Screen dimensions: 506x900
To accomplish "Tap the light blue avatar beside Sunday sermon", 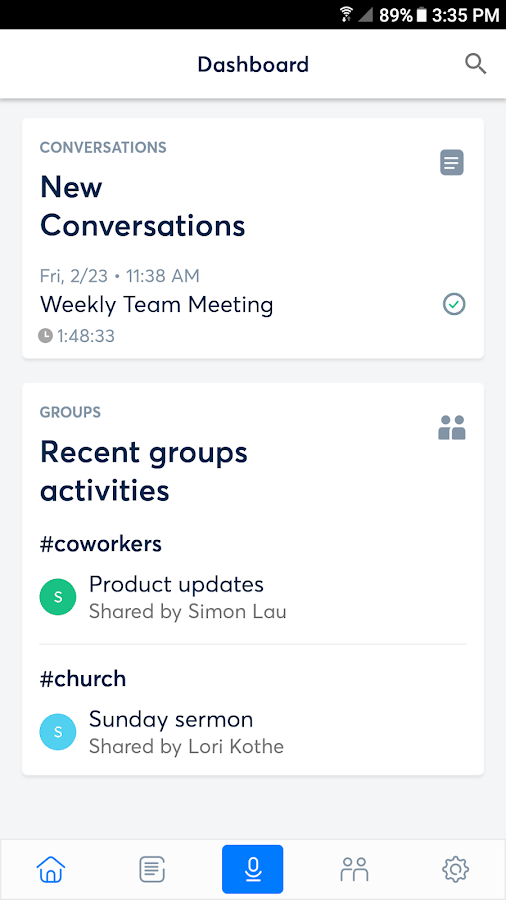I will click(58, 732).
